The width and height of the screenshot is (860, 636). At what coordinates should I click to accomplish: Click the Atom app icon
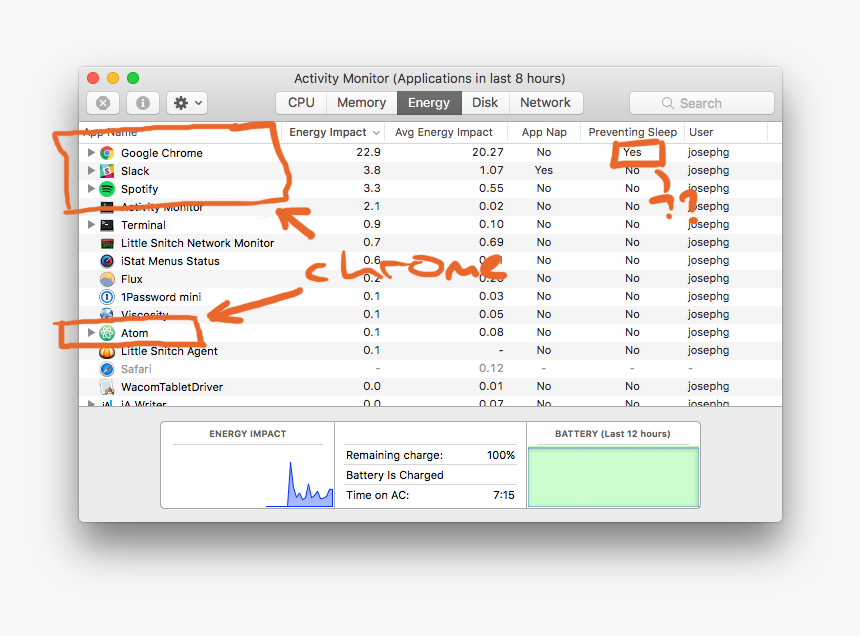click(107, 333)
